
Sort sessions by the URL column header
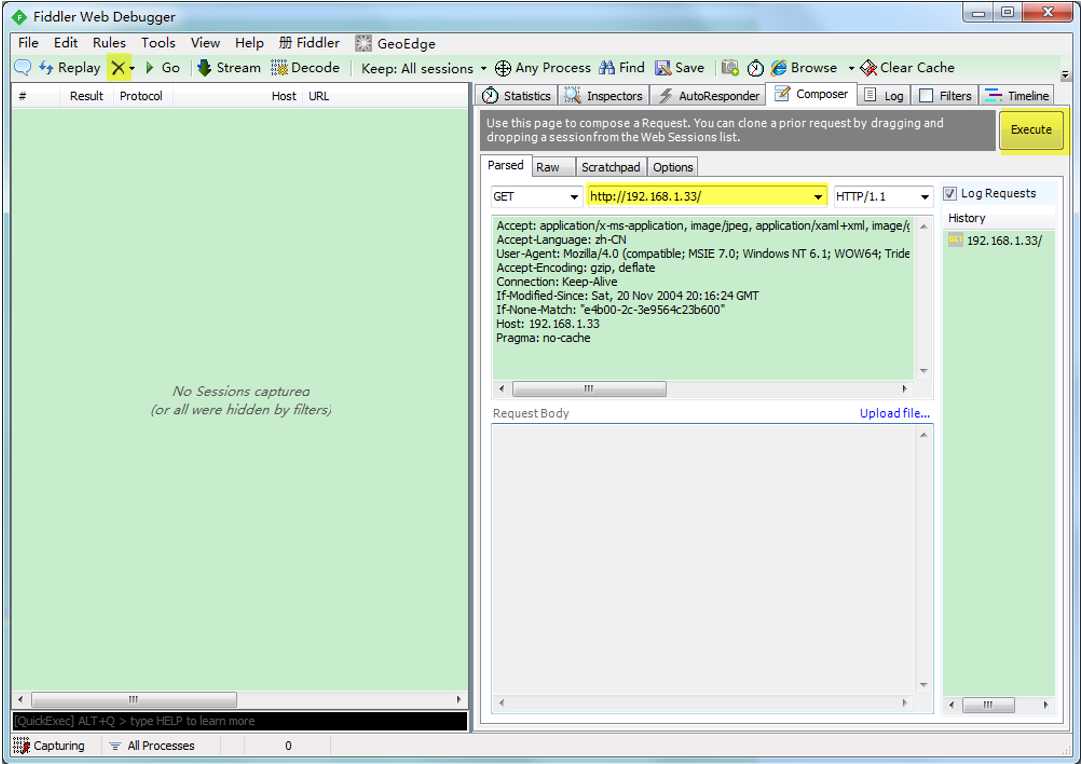point(319,96)
